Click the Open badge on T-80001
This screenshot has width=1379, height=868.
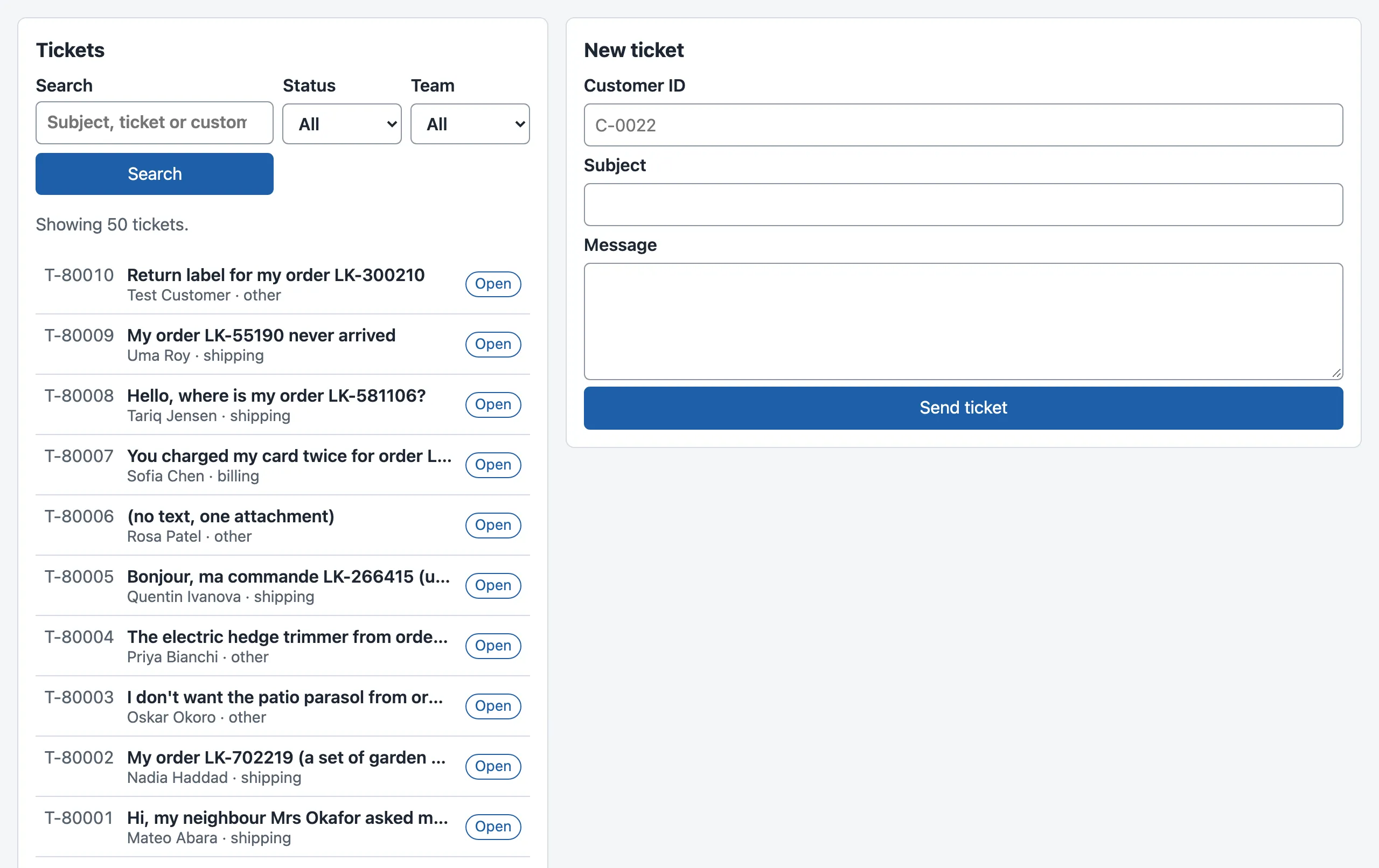coord(492,827)
